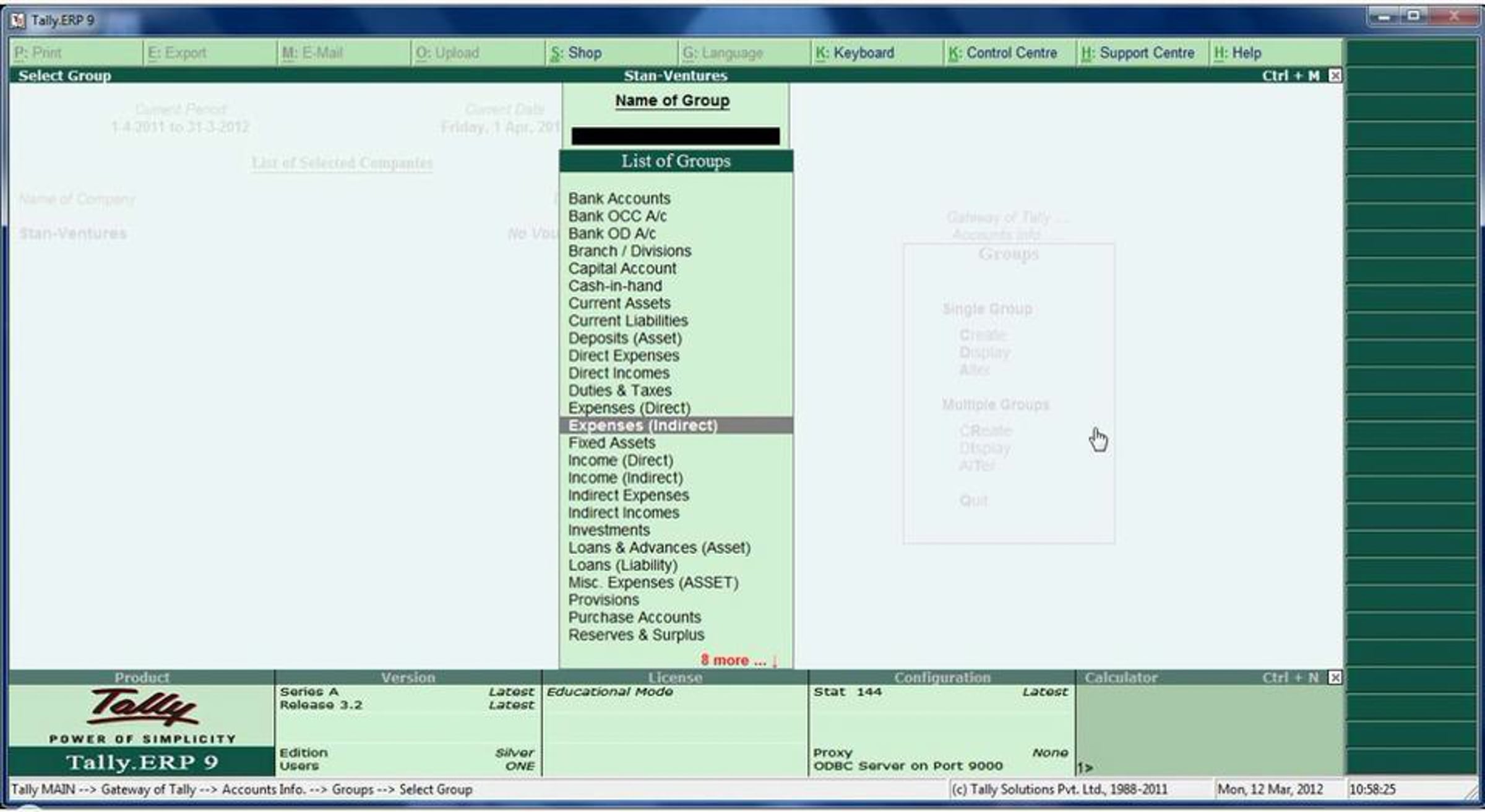The width and height of the screenshot is (1485, 812).
Task: Open the Control Centre button
Action: pos(1010,53)
